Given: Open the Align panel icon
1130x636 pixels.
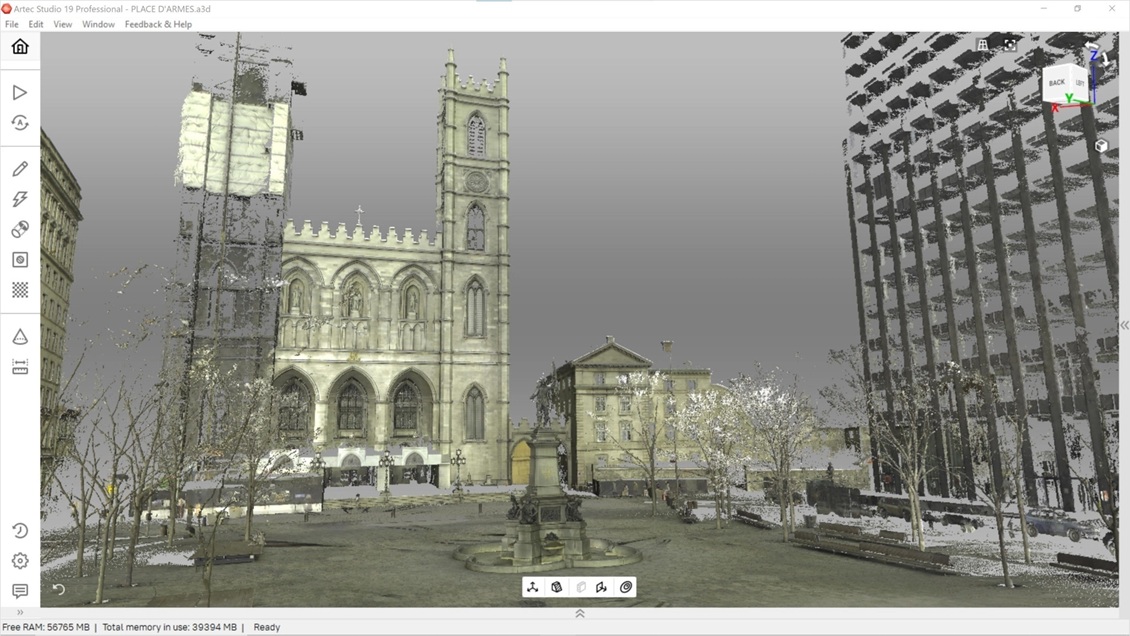Looking at the screenshot, I should (x=20, y=229).
